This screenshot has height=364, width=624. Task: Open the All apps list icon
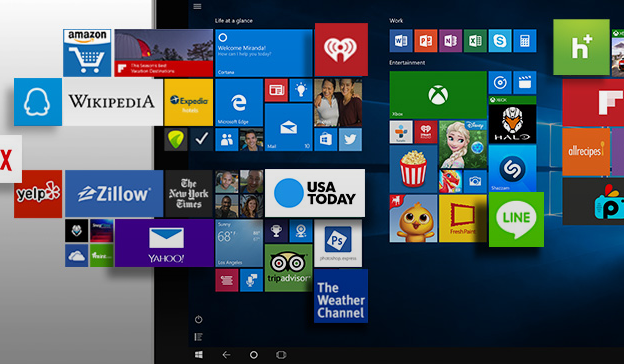198,337
